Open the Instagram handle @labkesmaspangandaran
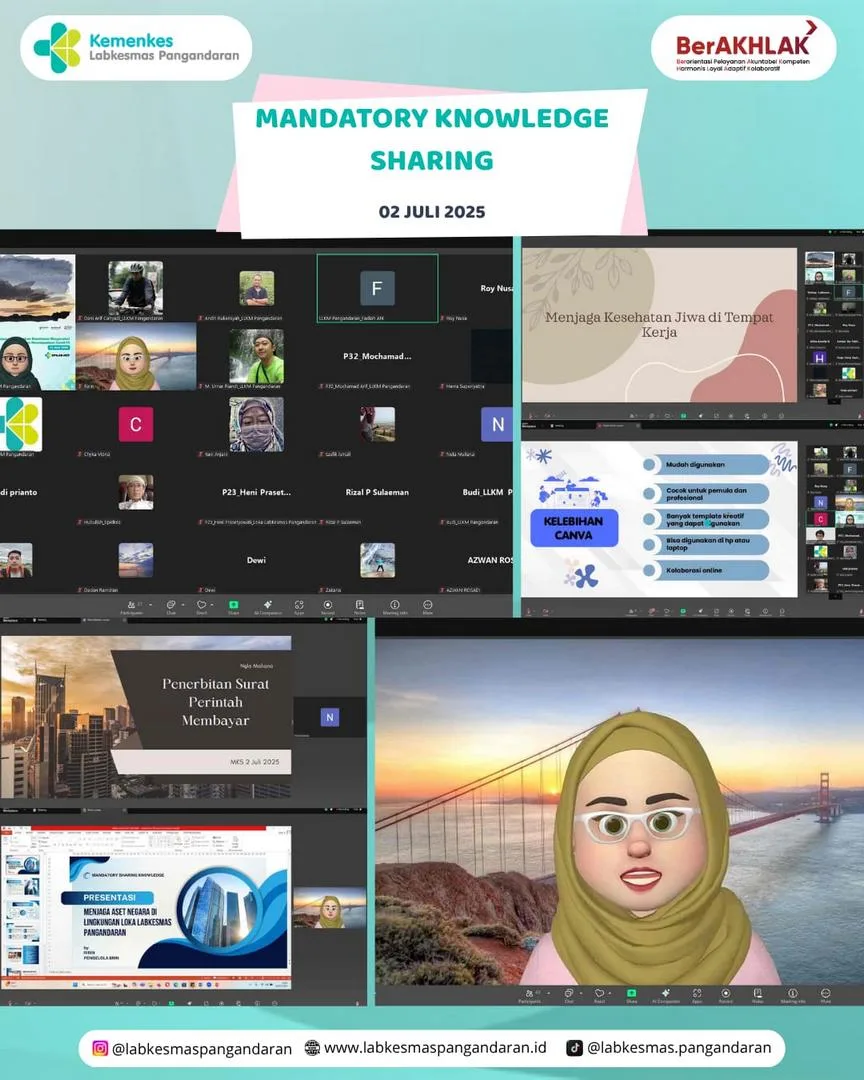864x1080 pixels. pos(202,1048)
